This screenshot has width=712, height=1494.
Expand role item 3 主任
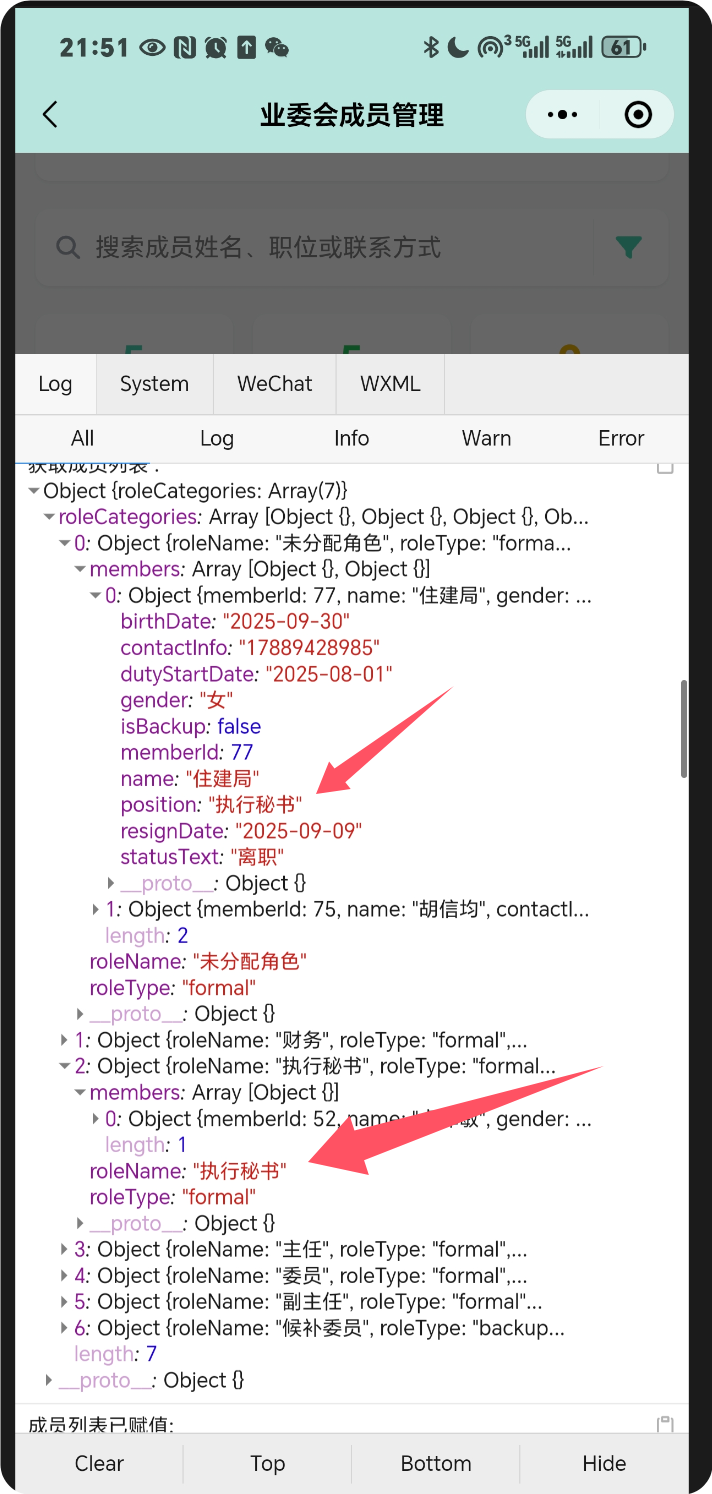point(66,1249)
